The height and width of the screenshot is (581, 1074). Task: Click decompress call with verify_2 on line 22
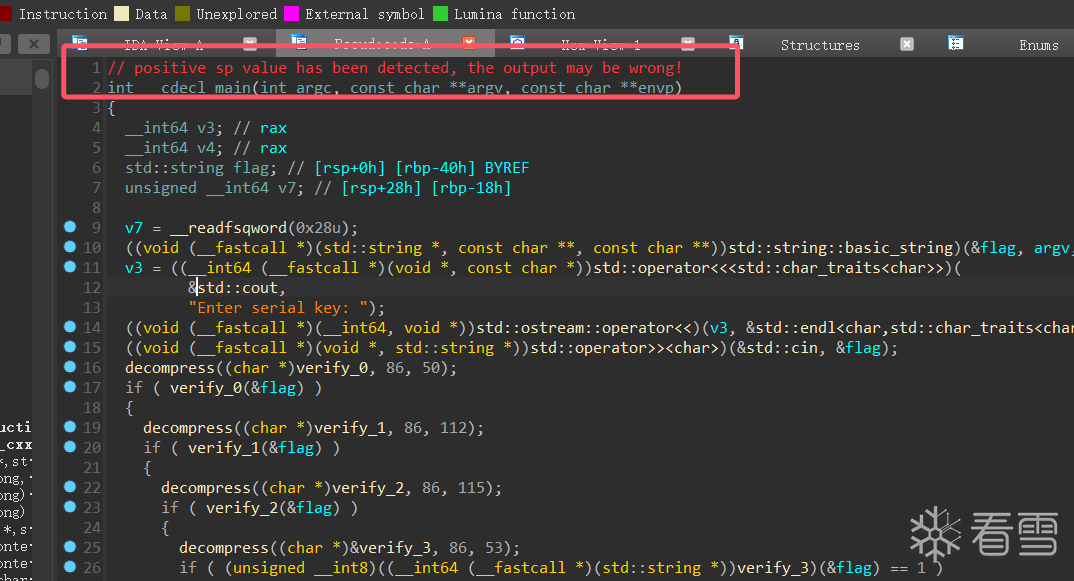(332, 488)
